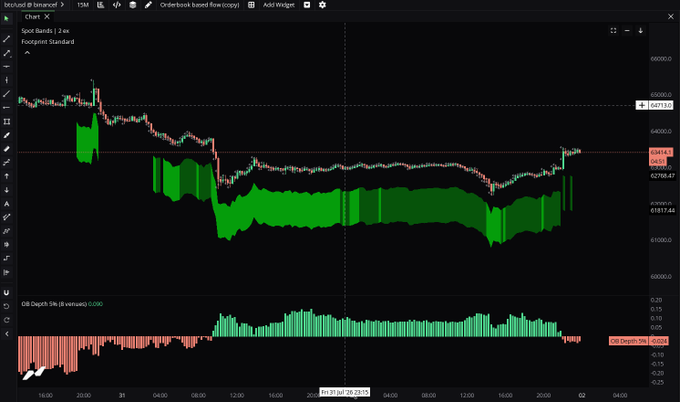Click the plus button at 64713.0 price
This screenshot has width=680, height=402.
click(x=642, y=105)
